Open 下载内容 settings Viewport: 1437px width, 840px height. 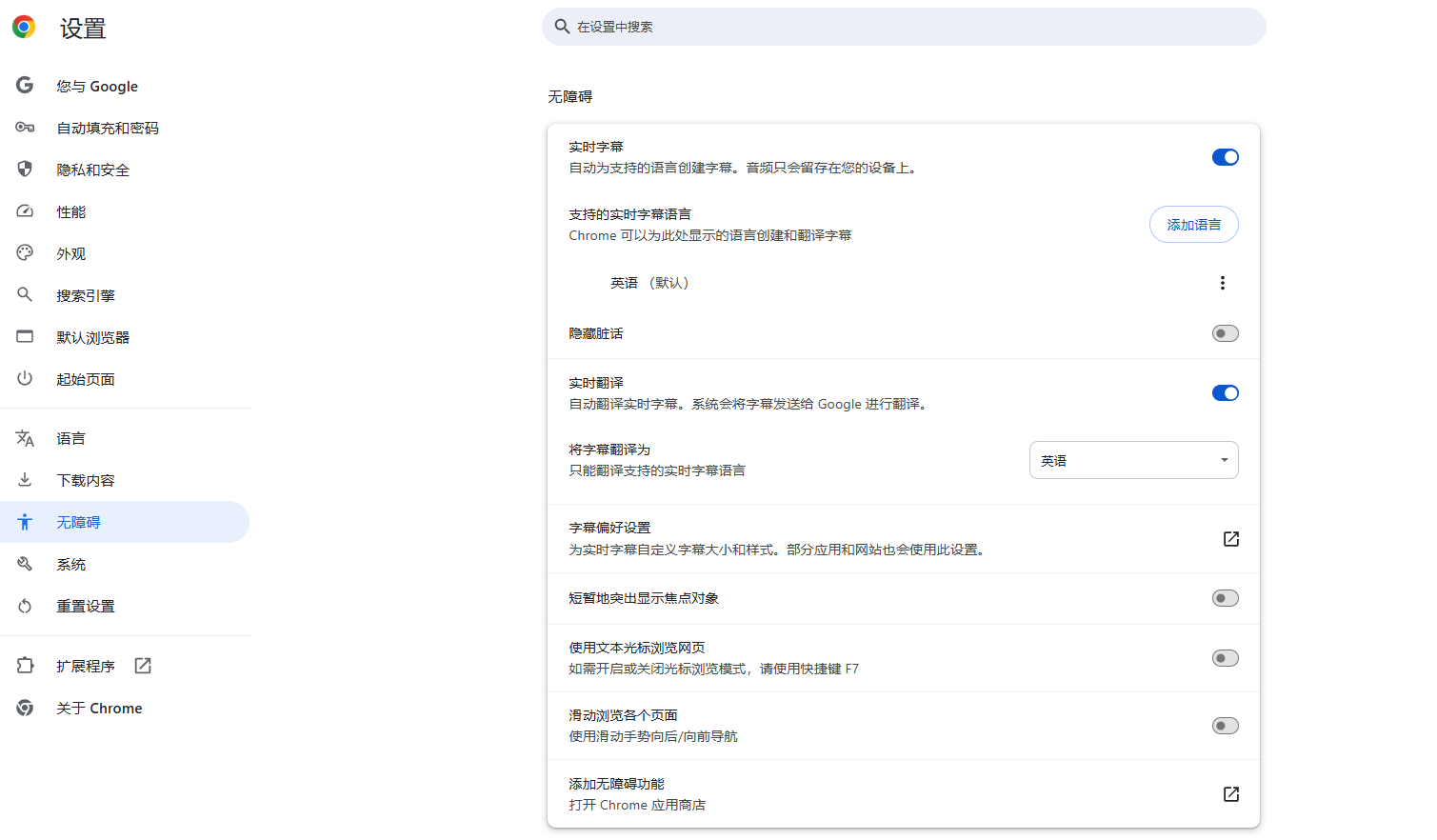(x=125, y=480)
